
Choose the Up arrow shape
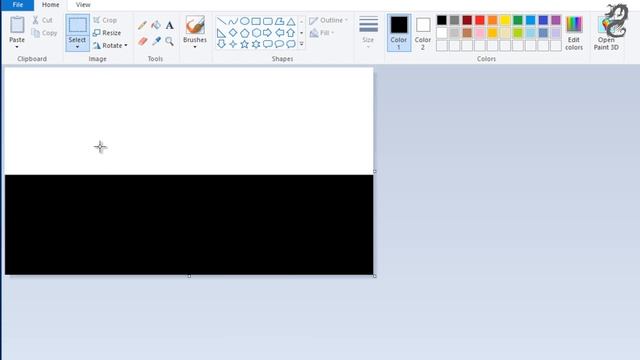(x=291, y=33)
